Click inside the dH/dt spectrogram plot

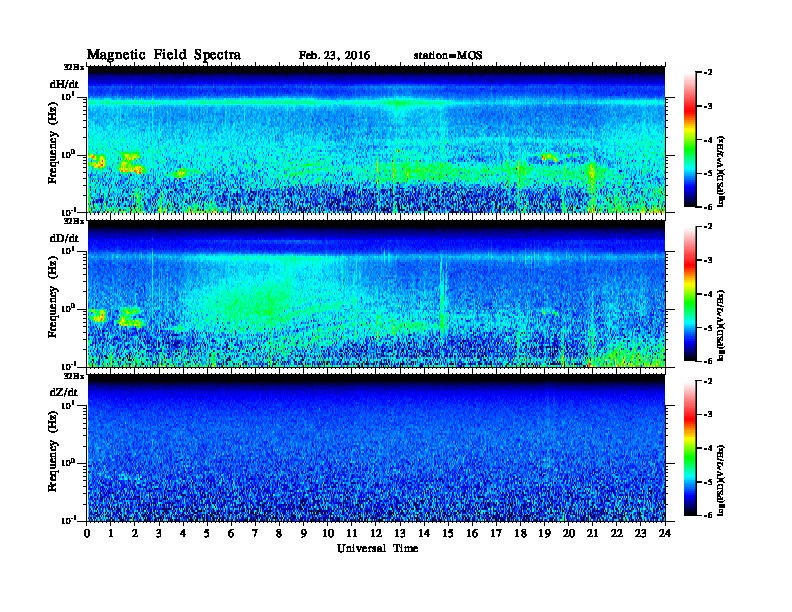pos(376,139)
